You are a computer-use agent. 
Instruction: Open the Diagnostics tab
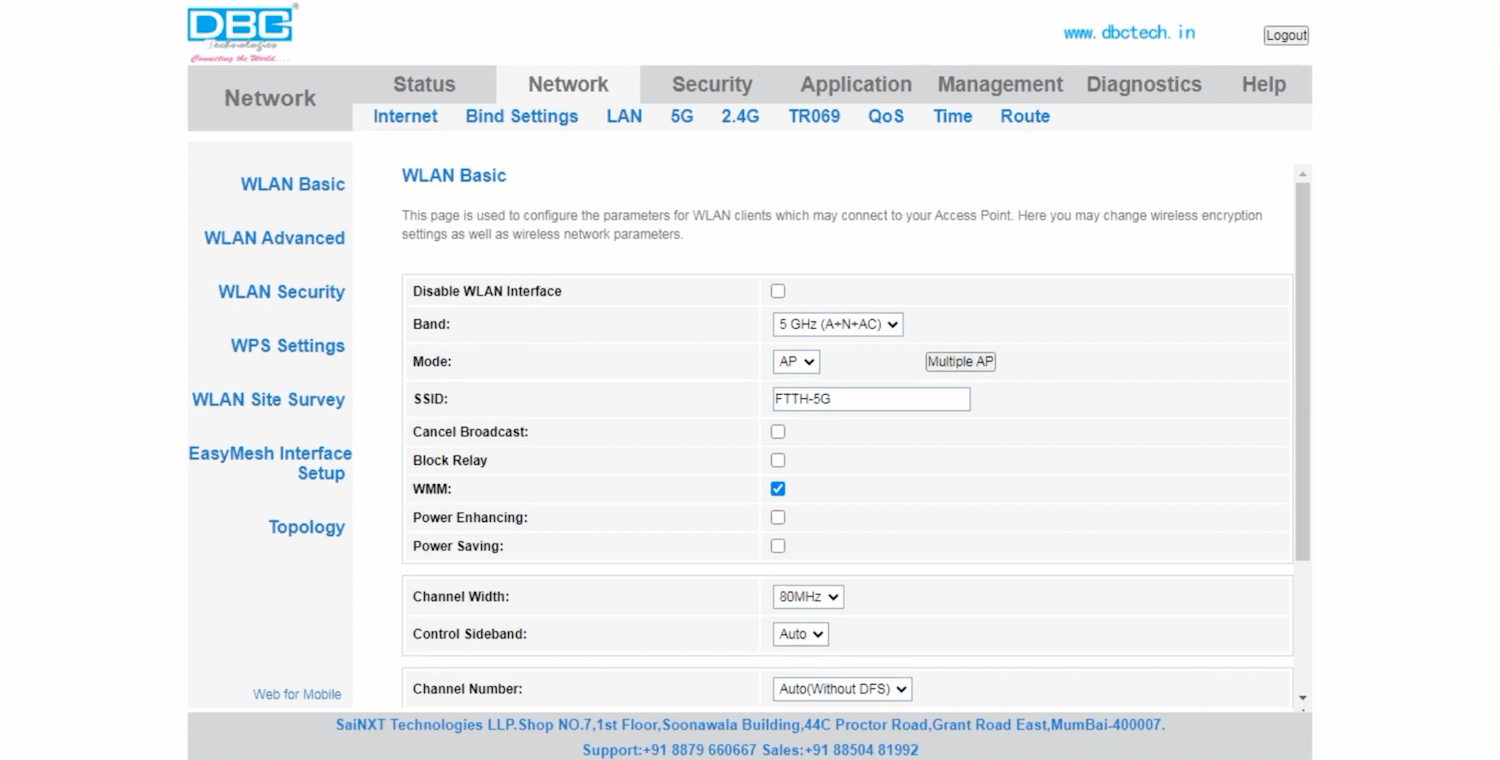pyautogui.click(x=1143, y=85)
